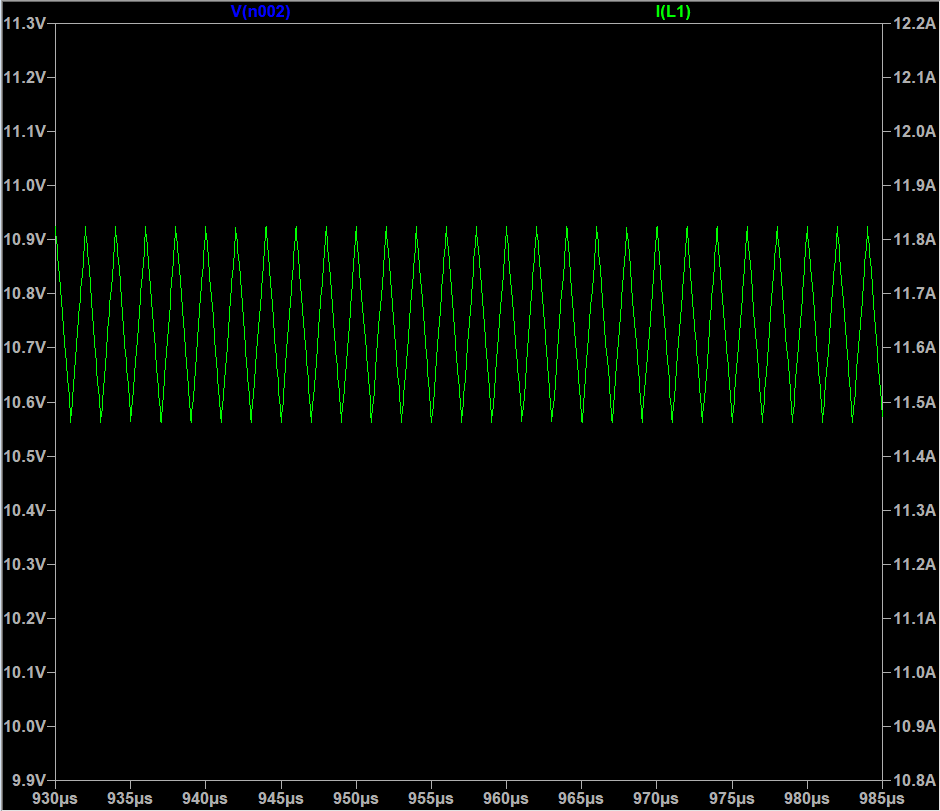Screen dimensions: 940x811
Task: Click the 11.0A right axis label
Action: (x=915, y=673)
